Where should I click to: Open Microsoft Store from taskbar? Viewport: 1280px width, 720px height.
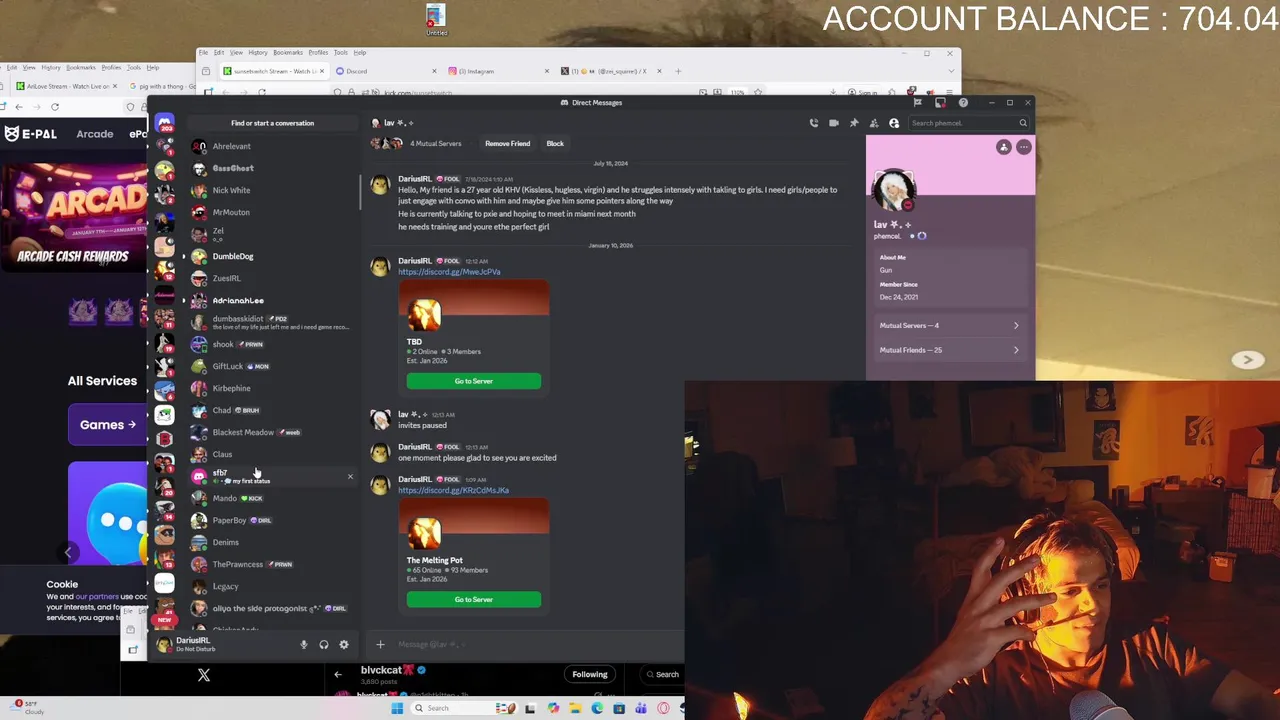pyautogui.click(x=619, y=708)
